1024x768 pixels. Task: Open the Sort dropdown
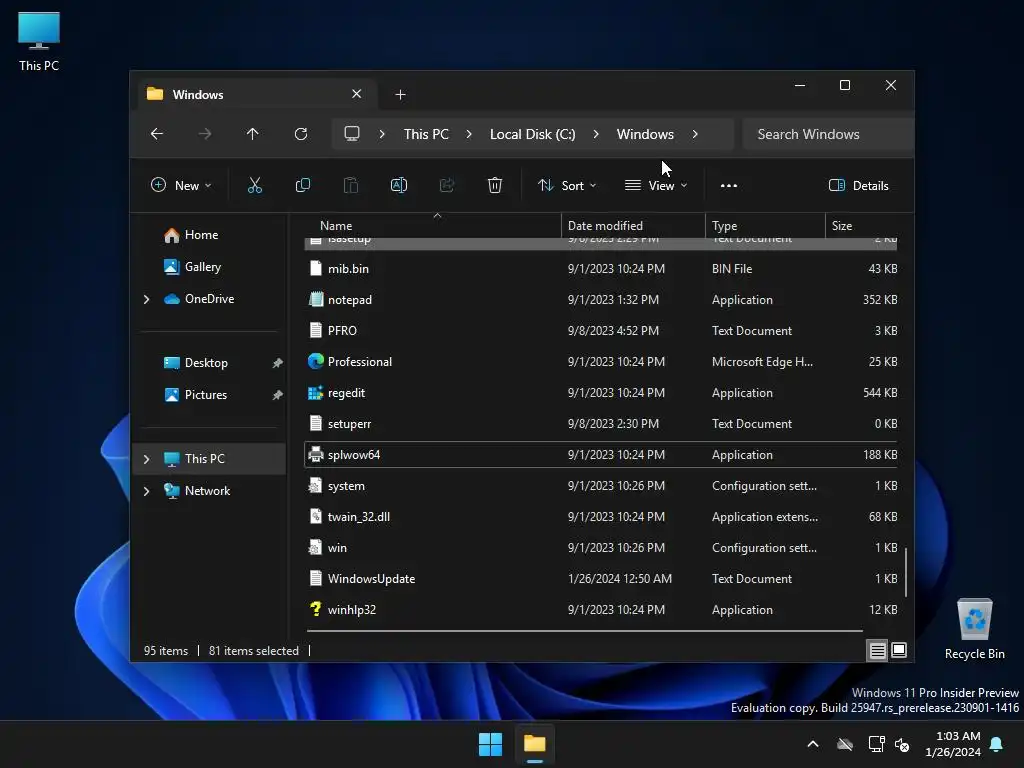(567, 185)
